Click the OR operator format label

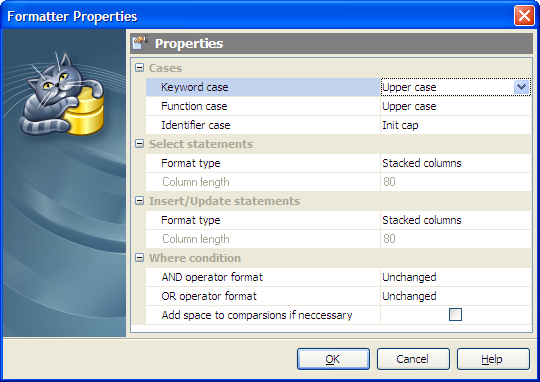pyautogui.click(x=209, y=296)
